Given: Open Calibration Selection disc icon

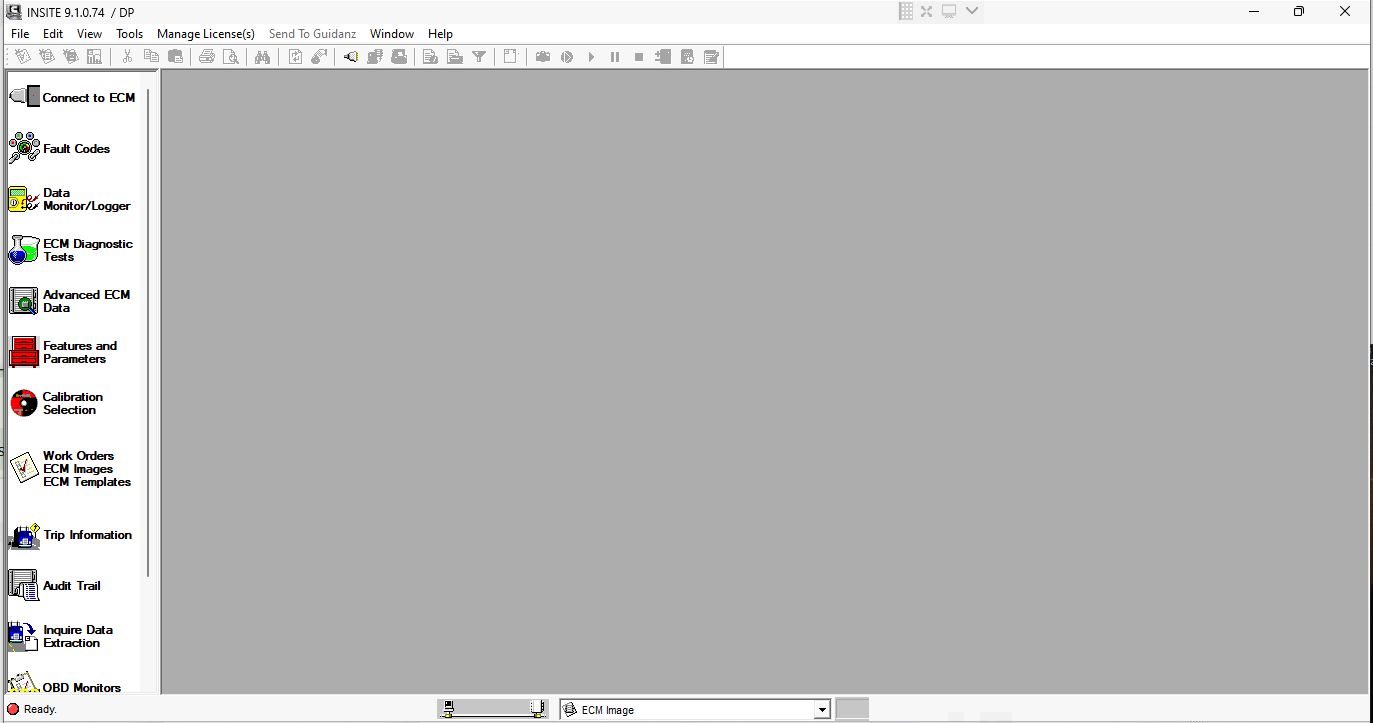Looking at the screenshot, I should (24, 403).
